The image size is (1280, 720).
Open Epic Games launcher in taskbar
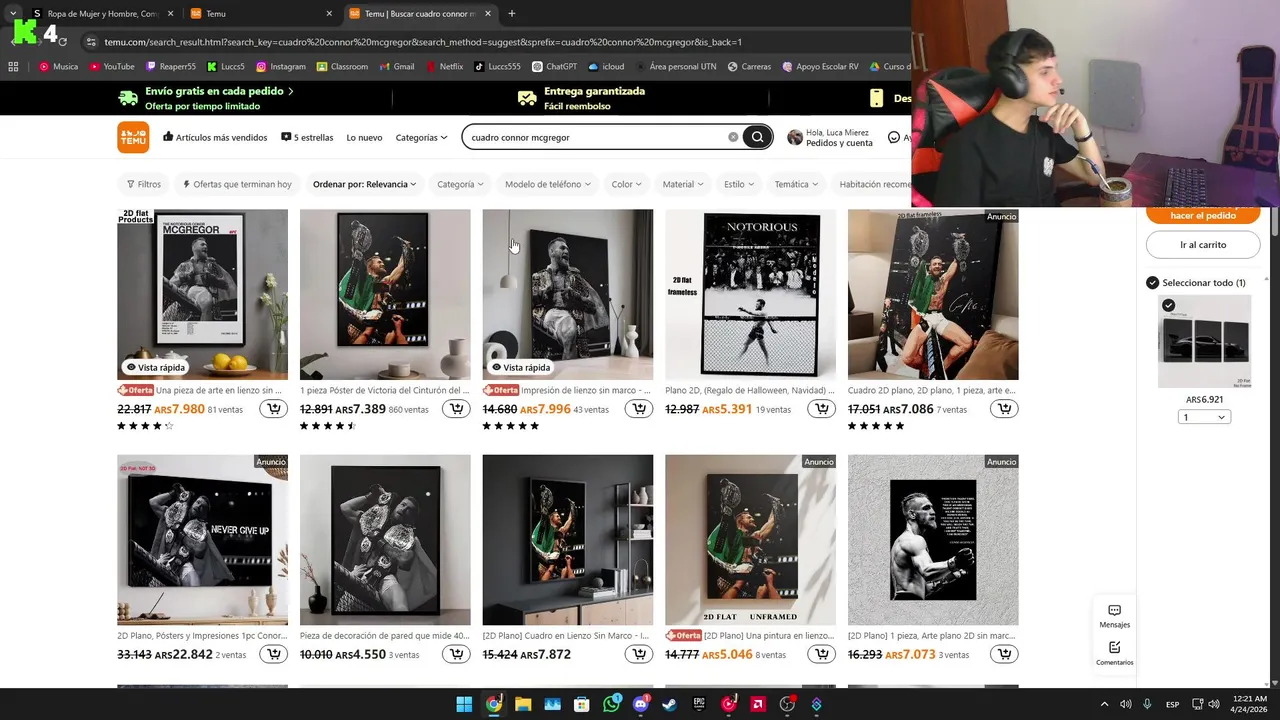tap(699, 704)
